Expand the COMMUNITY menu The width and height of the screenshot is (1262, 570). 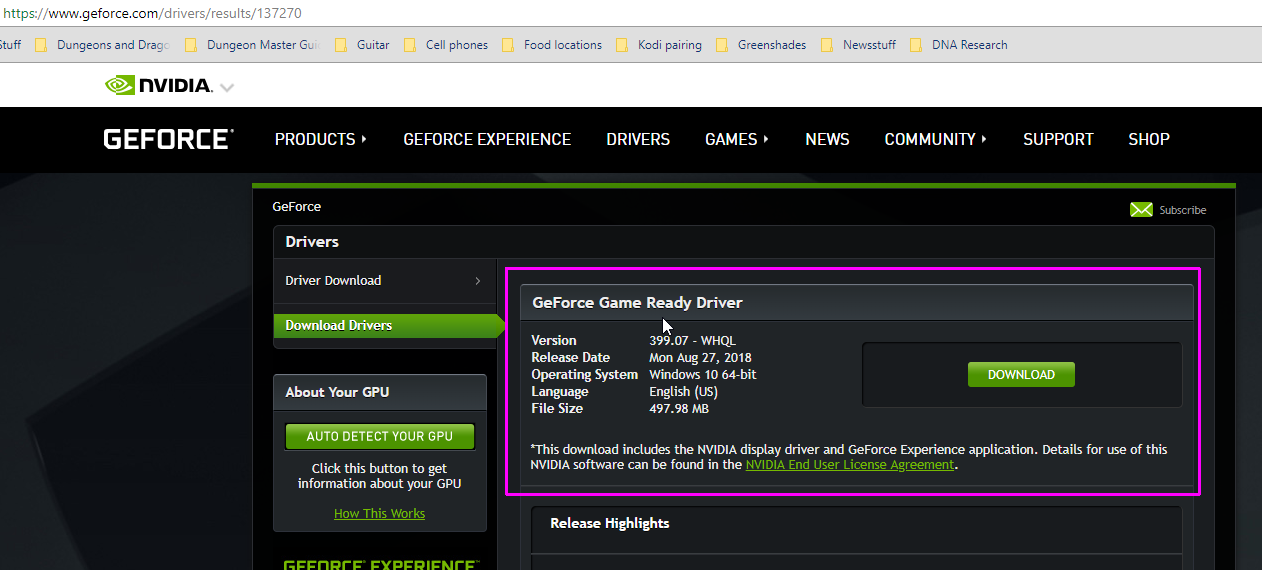point(936,139)
